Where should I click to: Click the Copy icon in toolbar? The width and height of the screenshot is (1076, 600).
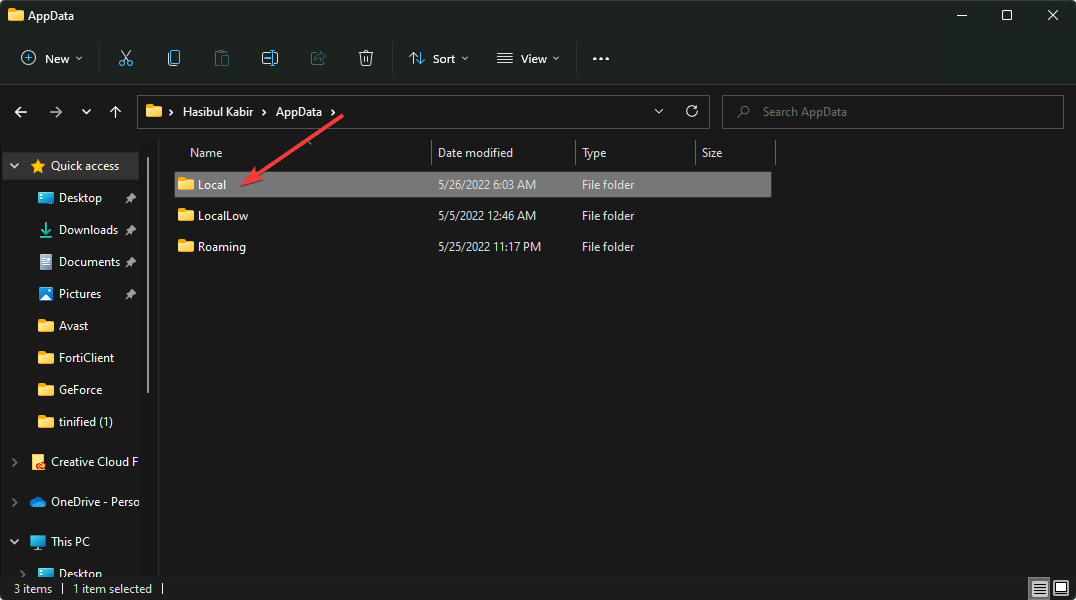pos(174,59)
